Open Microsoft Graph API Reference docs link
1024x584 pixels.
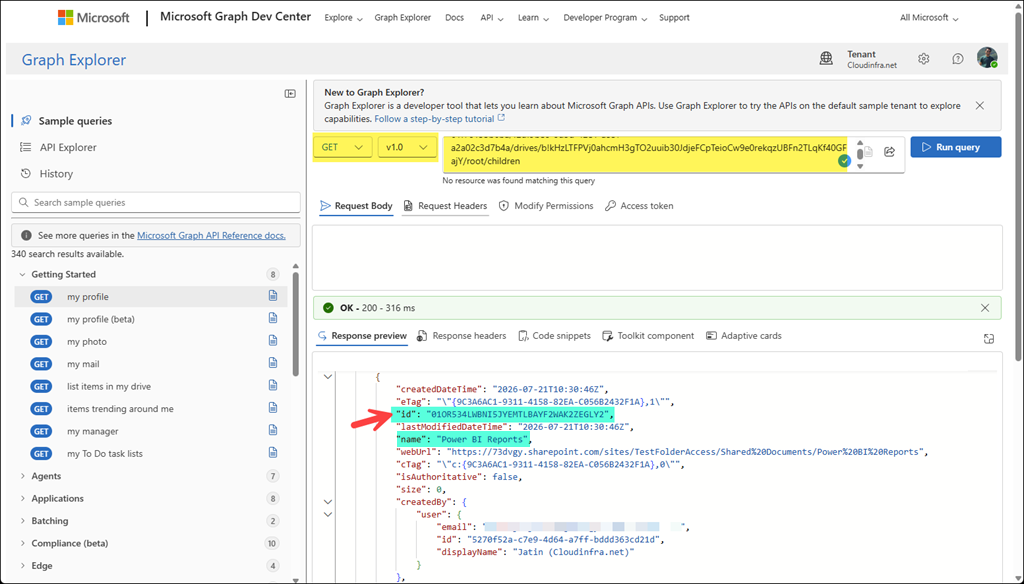coord(211,235)
